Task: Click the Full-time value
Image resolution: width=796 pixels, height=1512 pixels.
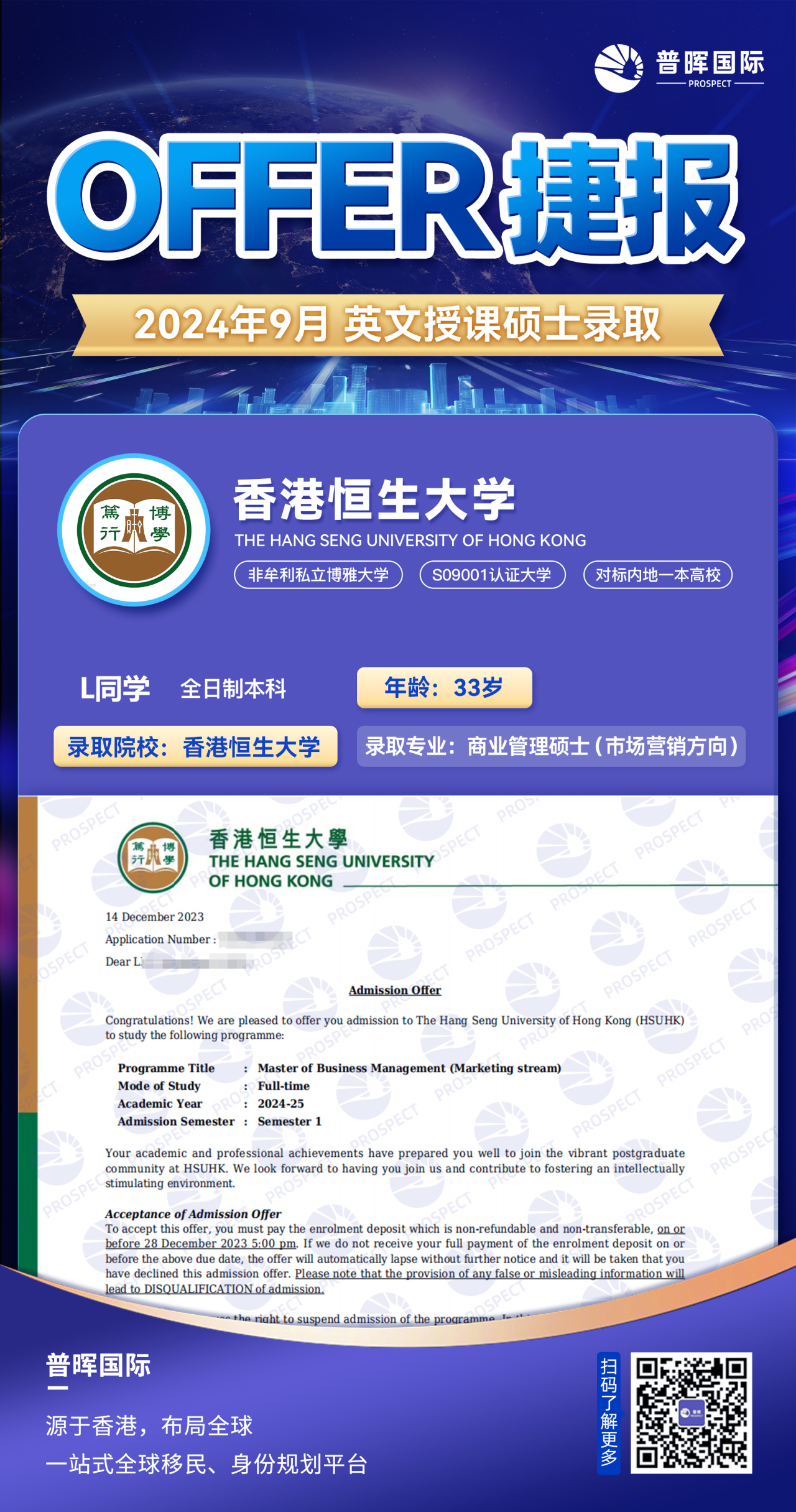Action: tap(284, 1086)
